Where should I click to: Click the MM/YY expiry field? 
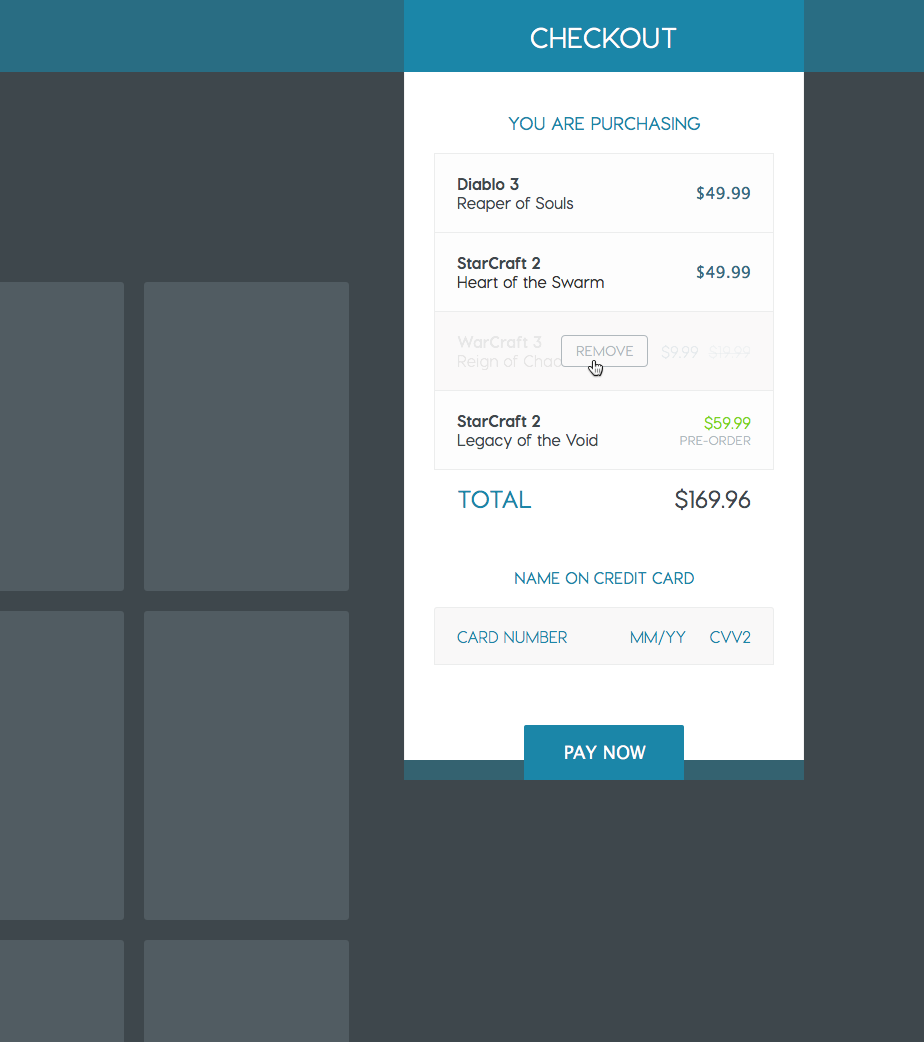657,637
